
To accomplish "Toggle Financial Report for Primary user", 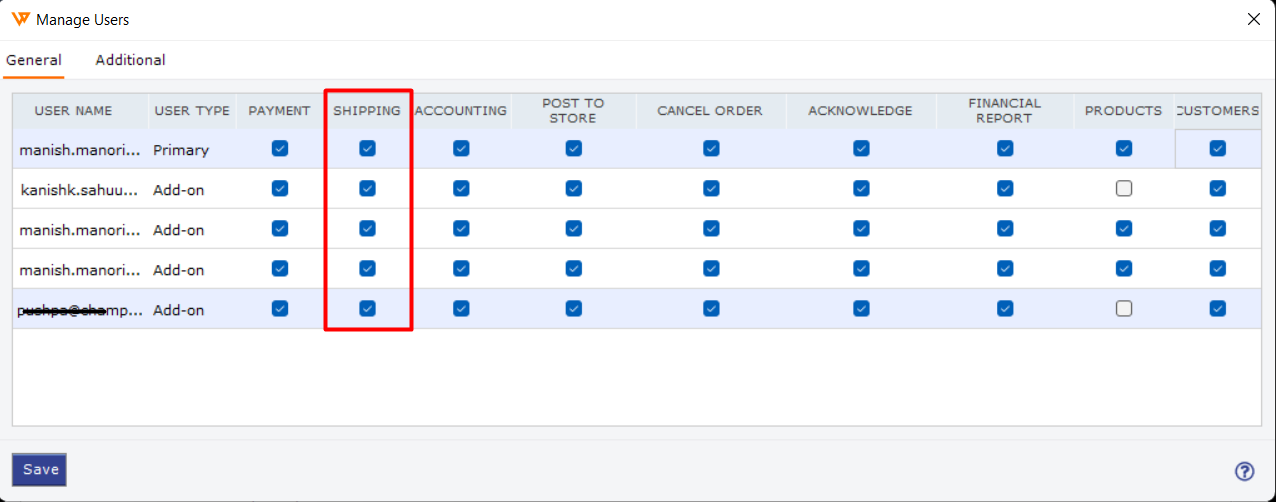I will pos(1005,148).
